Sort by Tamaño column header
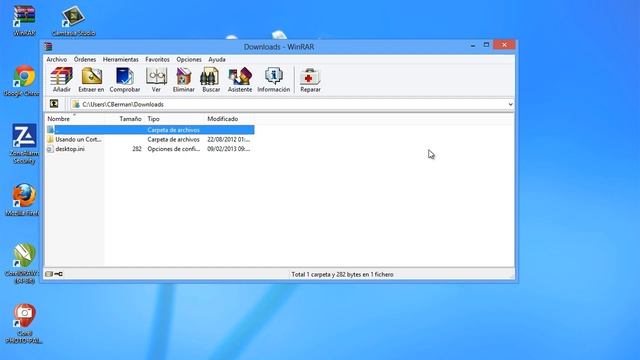Viewport: 640px width, 360px height. point(124,119)
